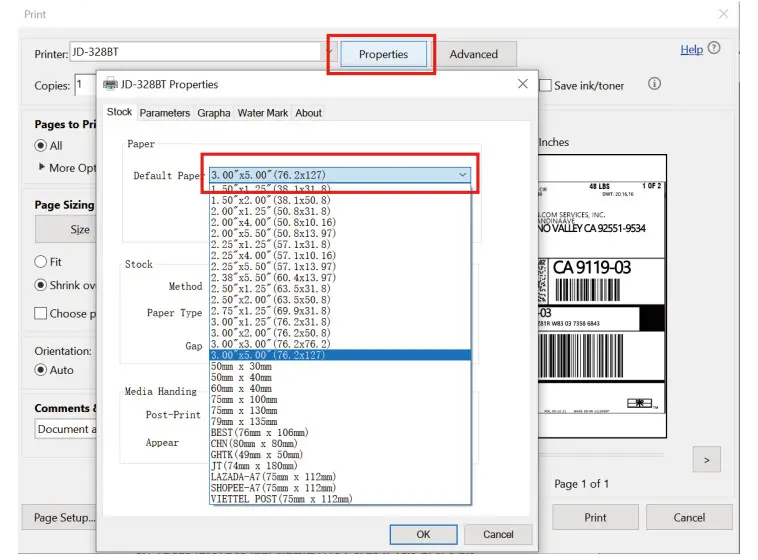
Task: Select highlighted 3.00"x5.00"(76.2x127) list entry
Action: coord(340,355)
